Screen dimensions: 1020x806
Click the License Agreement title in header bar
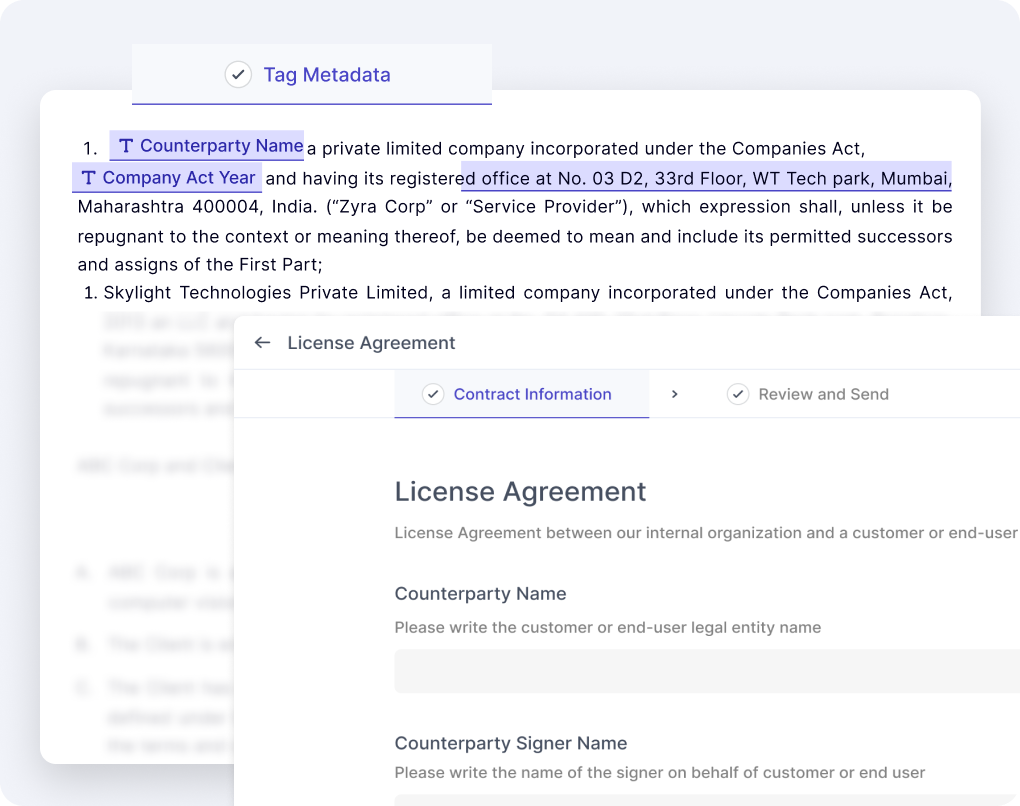click(x=371, y=343)
